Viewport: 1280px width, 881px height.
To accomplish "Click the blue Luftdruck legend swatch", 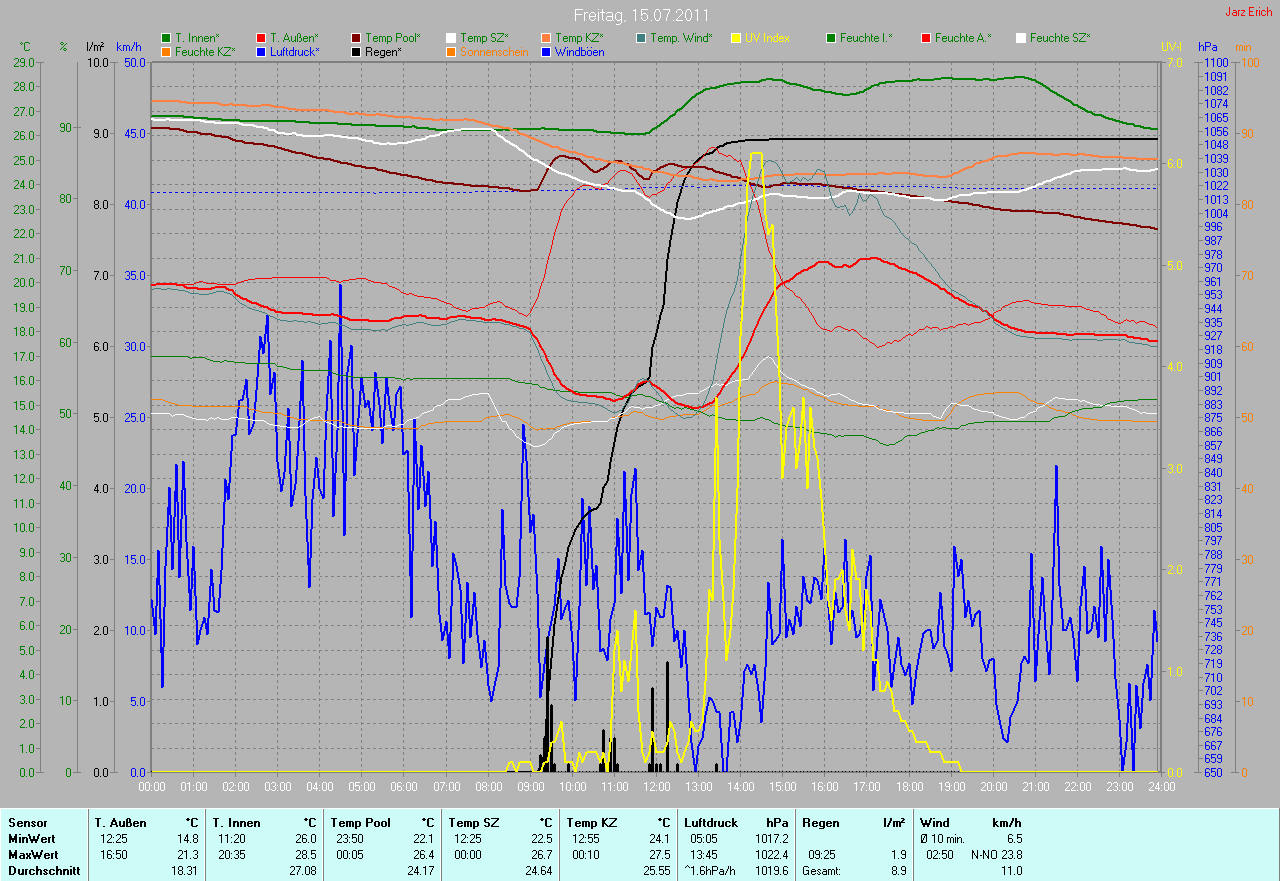I will tap(262, 51).
